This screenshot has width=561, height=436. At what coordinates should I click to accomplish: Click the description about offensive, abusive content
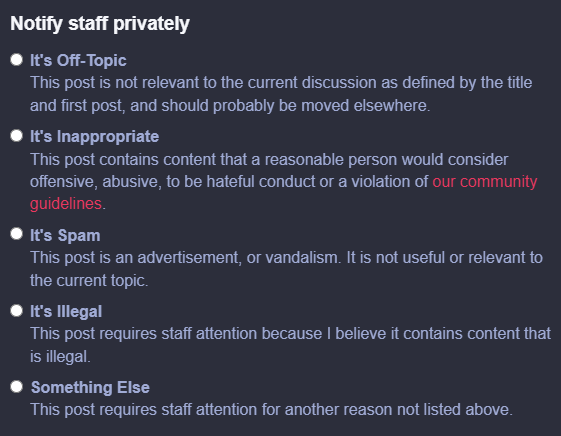(x=283, y=182)
